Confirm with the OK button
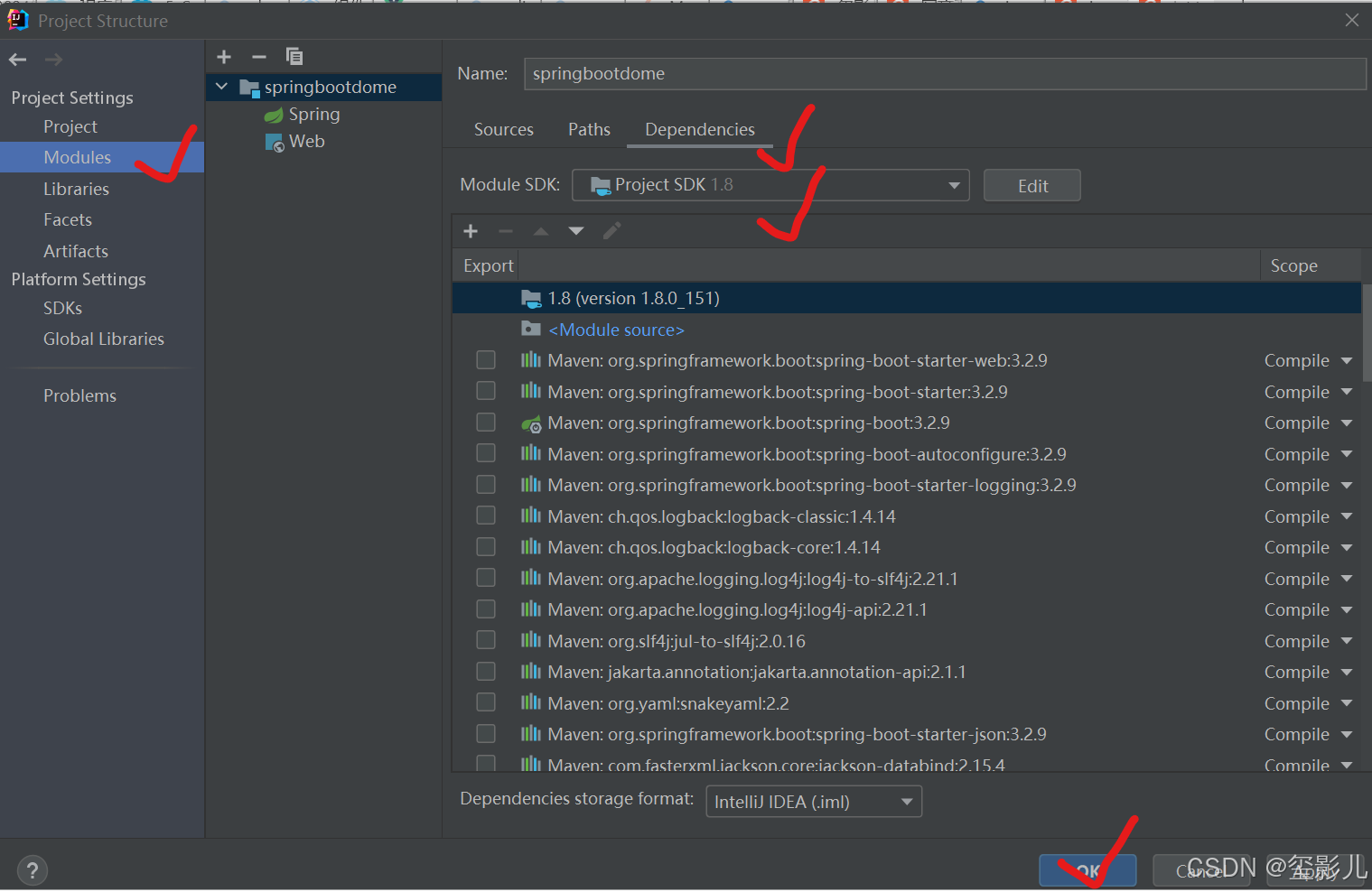 point(1087,871)
